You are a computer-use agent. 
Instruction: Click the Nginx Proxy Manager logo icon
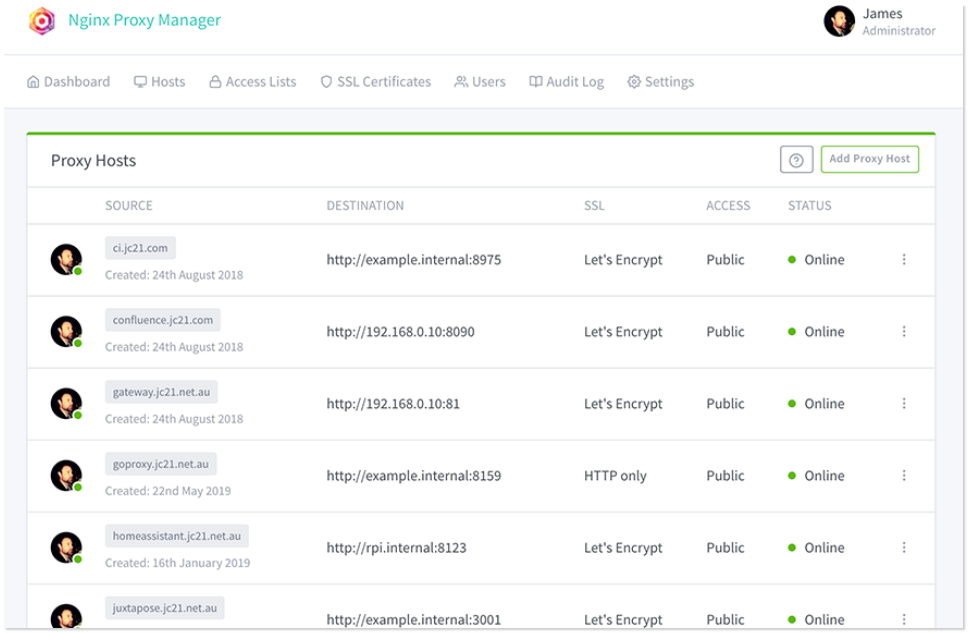point(42,21)
